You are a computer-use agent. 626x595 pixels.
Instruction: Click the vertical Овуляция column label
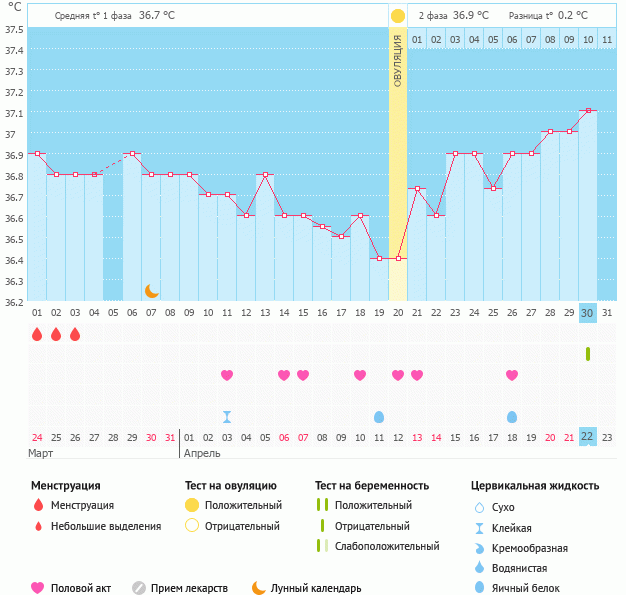click(398, 60)
